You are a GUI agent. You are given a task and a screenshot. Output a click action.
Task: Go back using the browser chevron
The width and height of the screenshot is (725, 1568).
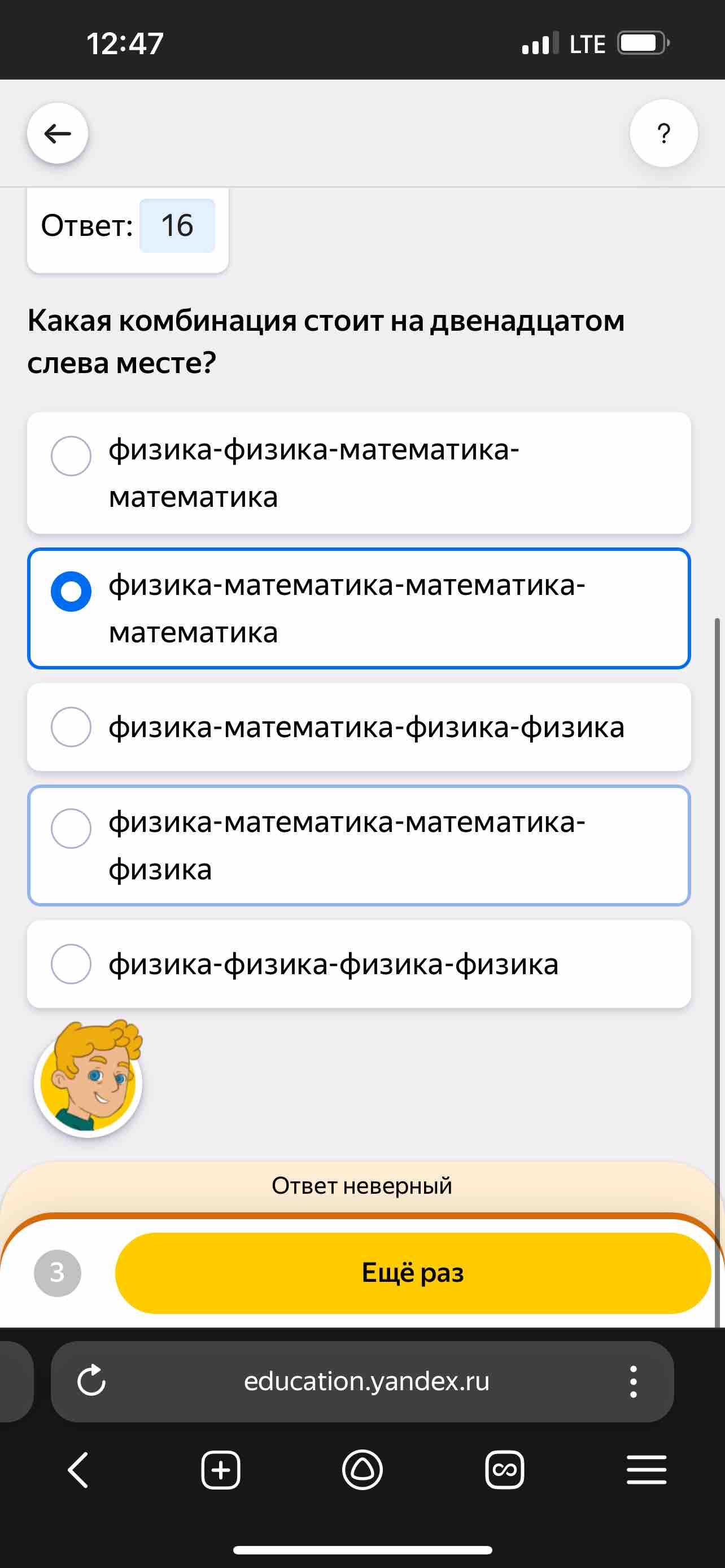tap(78, 1470)
